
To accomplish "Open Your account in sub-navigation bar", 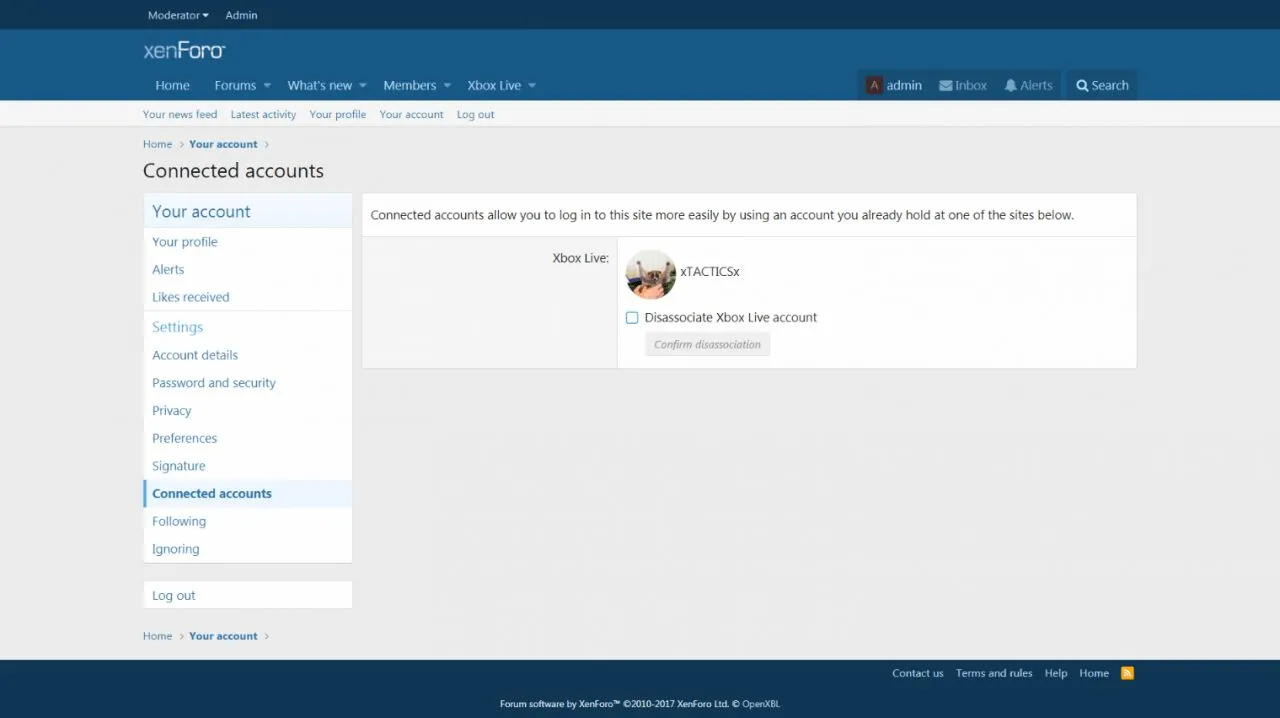I will (411, 115).
